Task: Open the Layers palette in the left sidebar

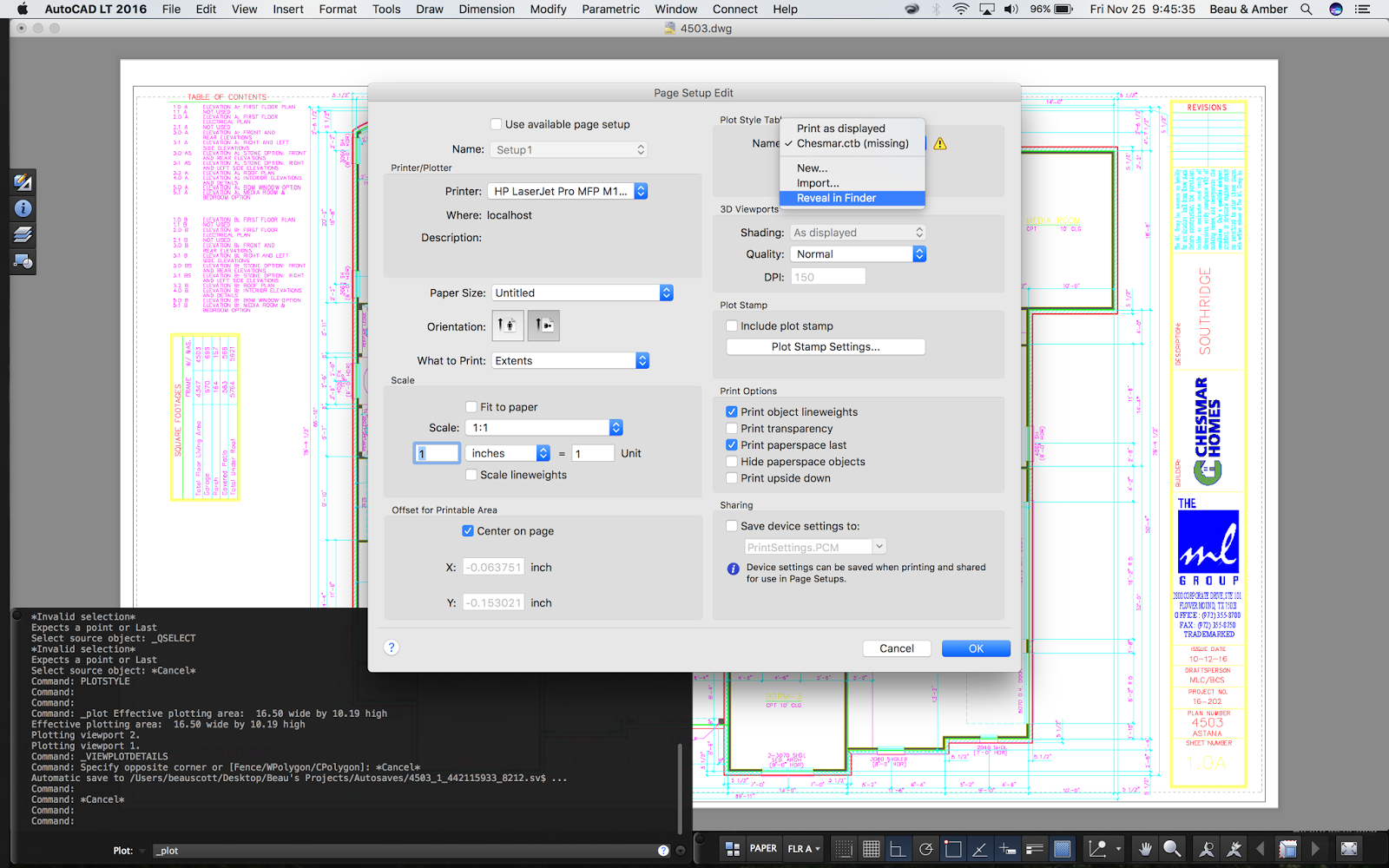Action: point(23,234)
